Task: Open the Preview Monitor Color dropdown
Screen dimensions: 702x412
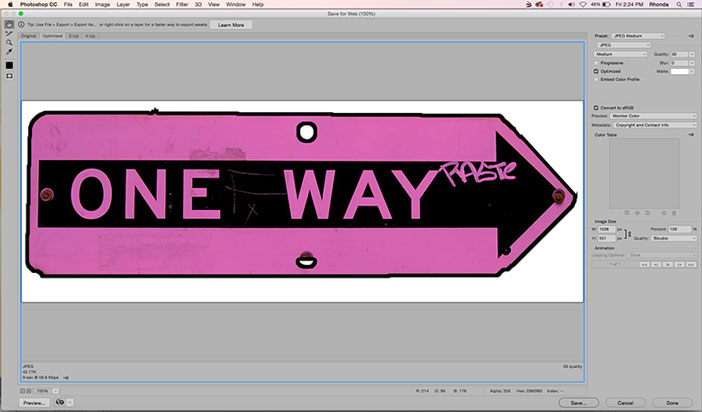Action: pyautogui.click(x=654, y=116)
